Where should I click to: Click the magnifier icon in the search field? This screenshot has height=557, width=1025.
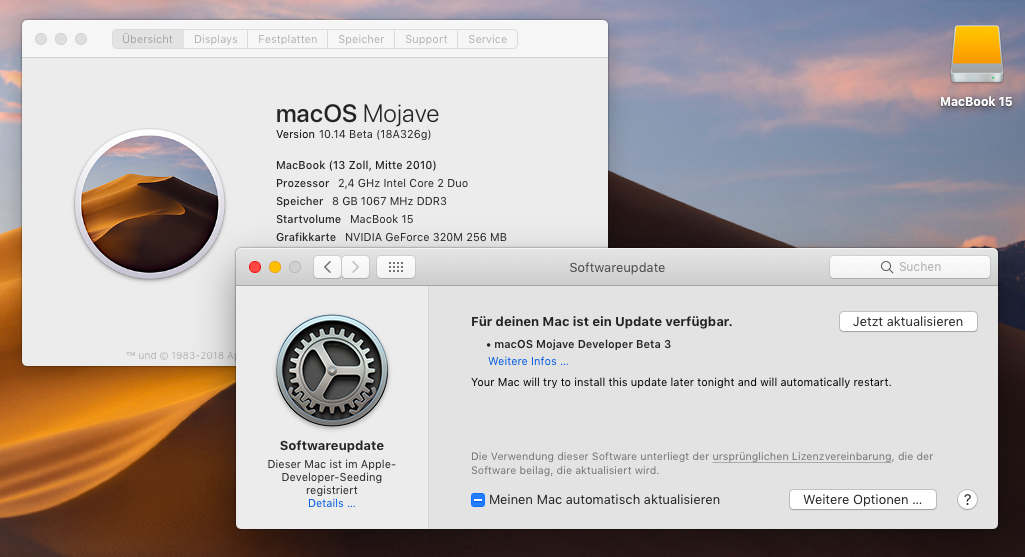886,267
